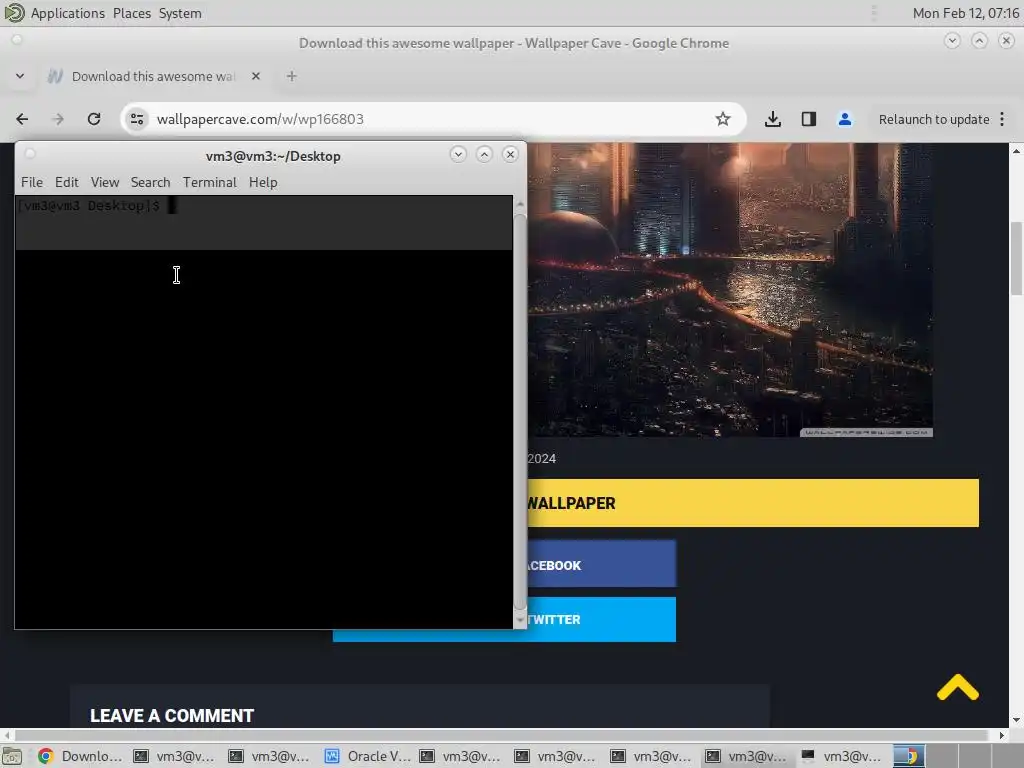Open the System panel menu
The image size is (1024, 768).
[x=180, y=13]
